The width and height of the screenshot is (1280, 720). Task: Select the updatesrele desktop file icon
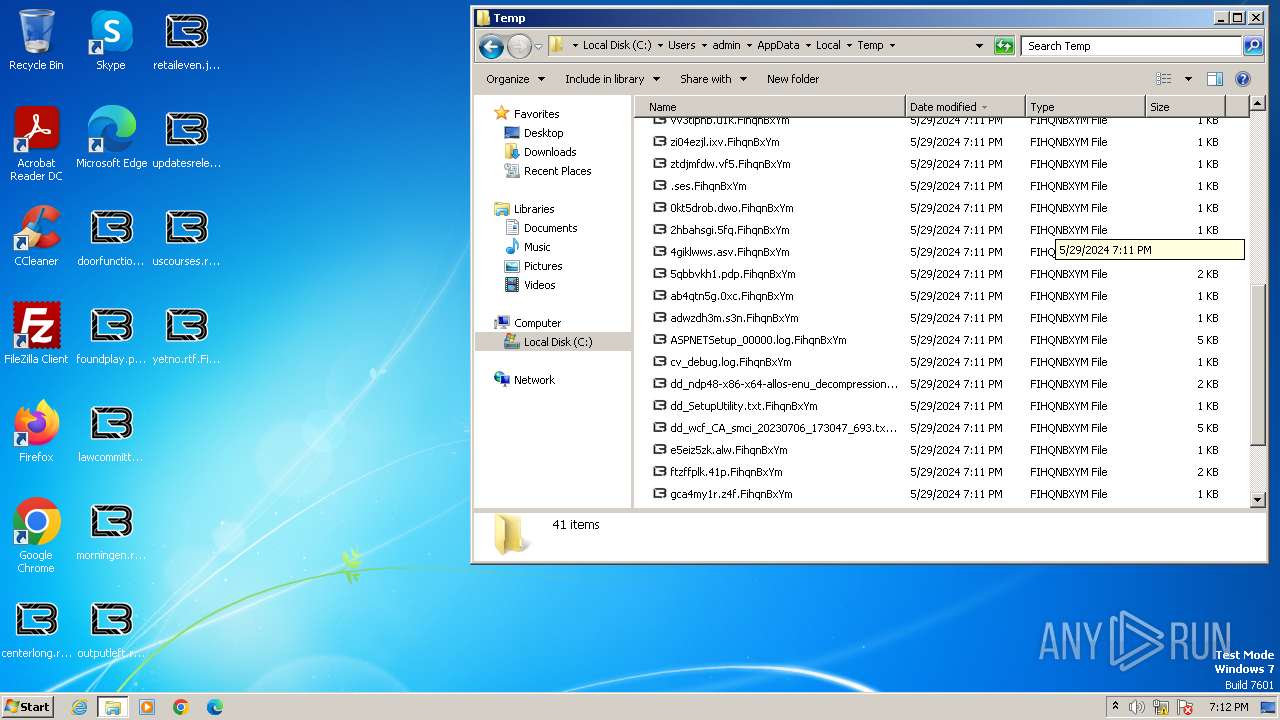click(186, 138)
